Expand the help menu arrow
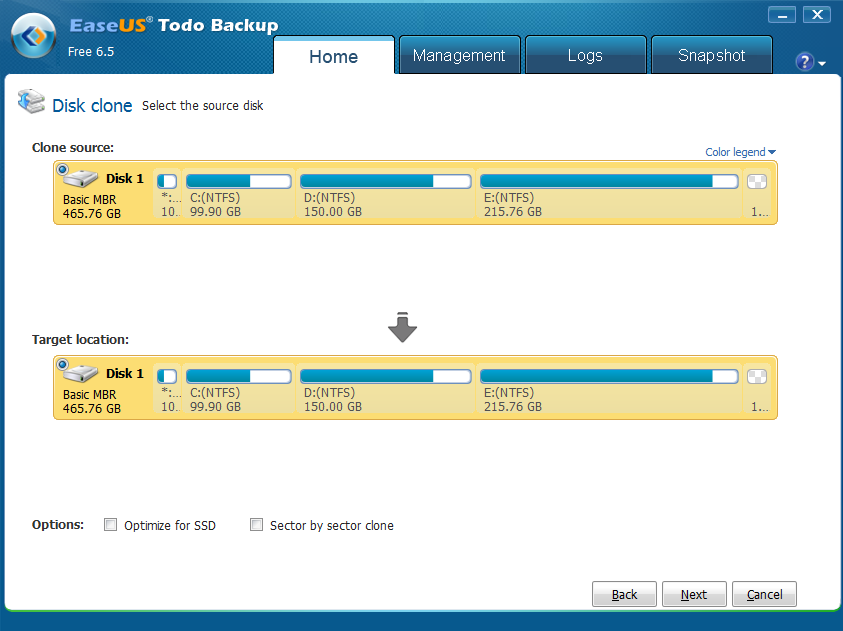The width and height of the screenshot is (843, 631). coord(822,63)
